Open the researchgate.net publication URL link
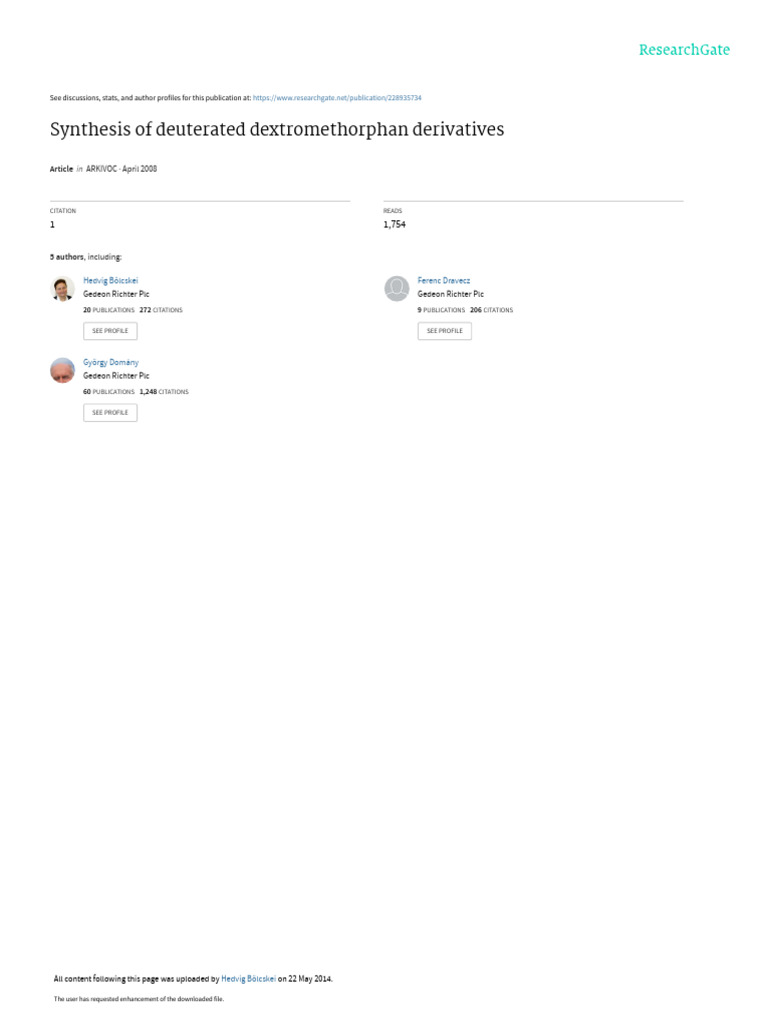 337,98
